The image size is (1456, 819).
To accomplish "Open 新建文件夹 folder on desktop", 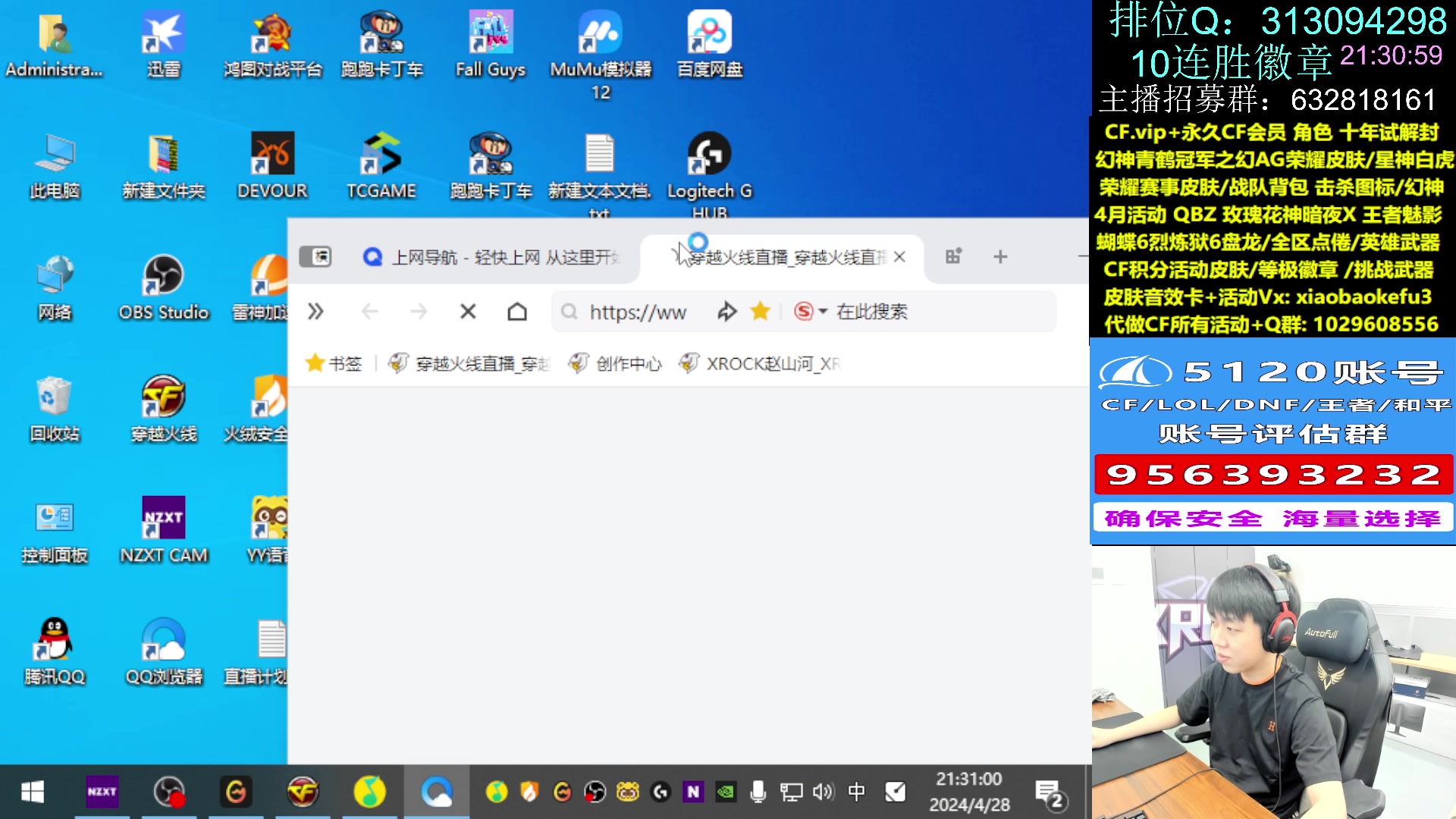I will point(163,167).
